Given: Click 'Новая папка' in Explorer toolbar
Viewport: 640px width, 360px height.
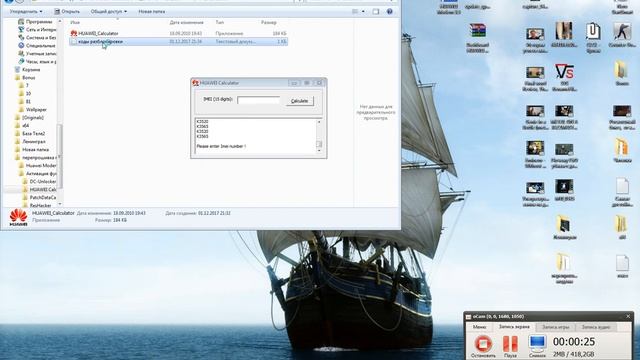Looking at the screenshot, I should [x=151, y=11].
